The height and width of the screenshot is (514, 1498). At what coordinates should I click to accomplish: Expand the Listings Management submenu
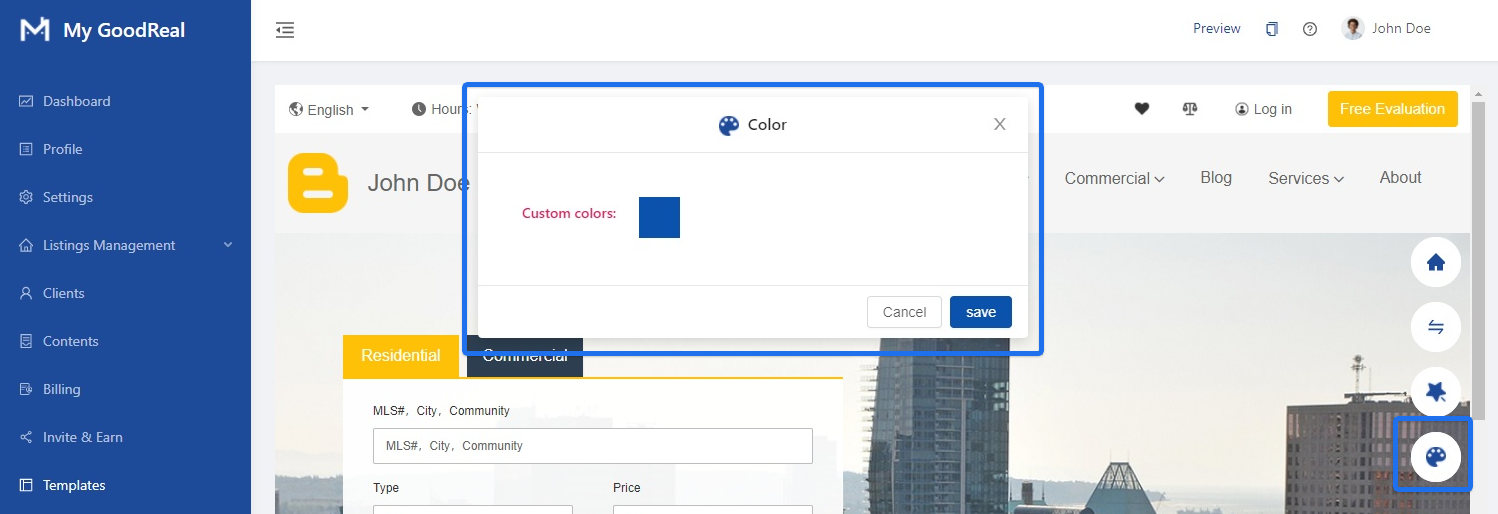click(x=125, y=245)
